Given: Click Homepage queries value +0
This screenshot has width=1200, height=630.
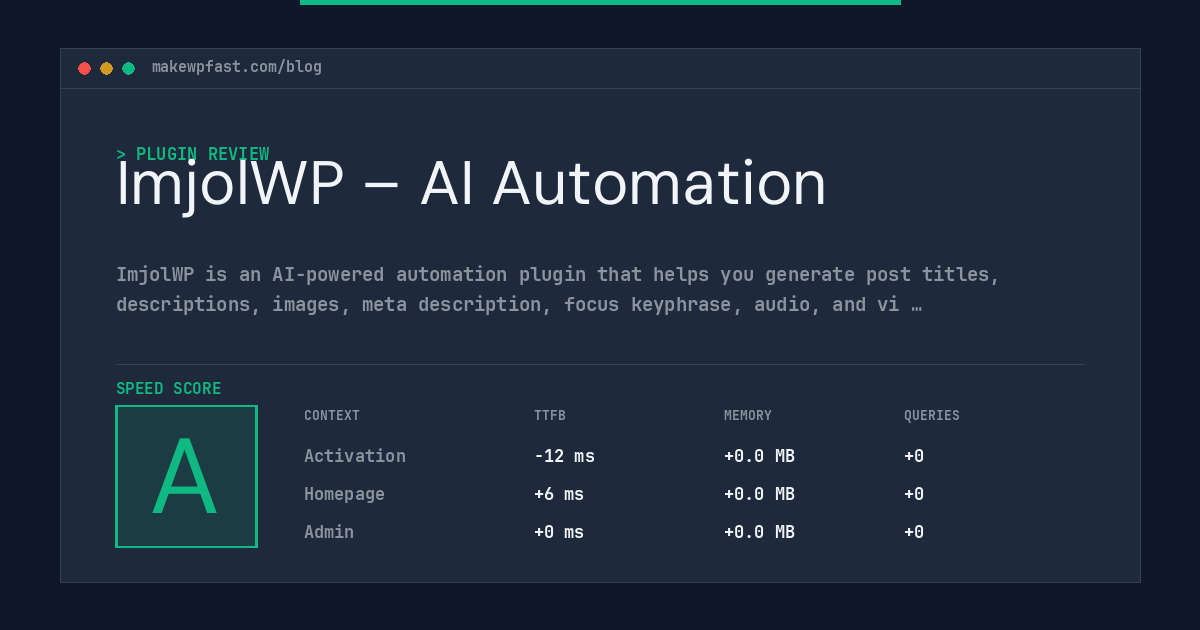Looking at the screenshot, I should [x=914, y=494].
